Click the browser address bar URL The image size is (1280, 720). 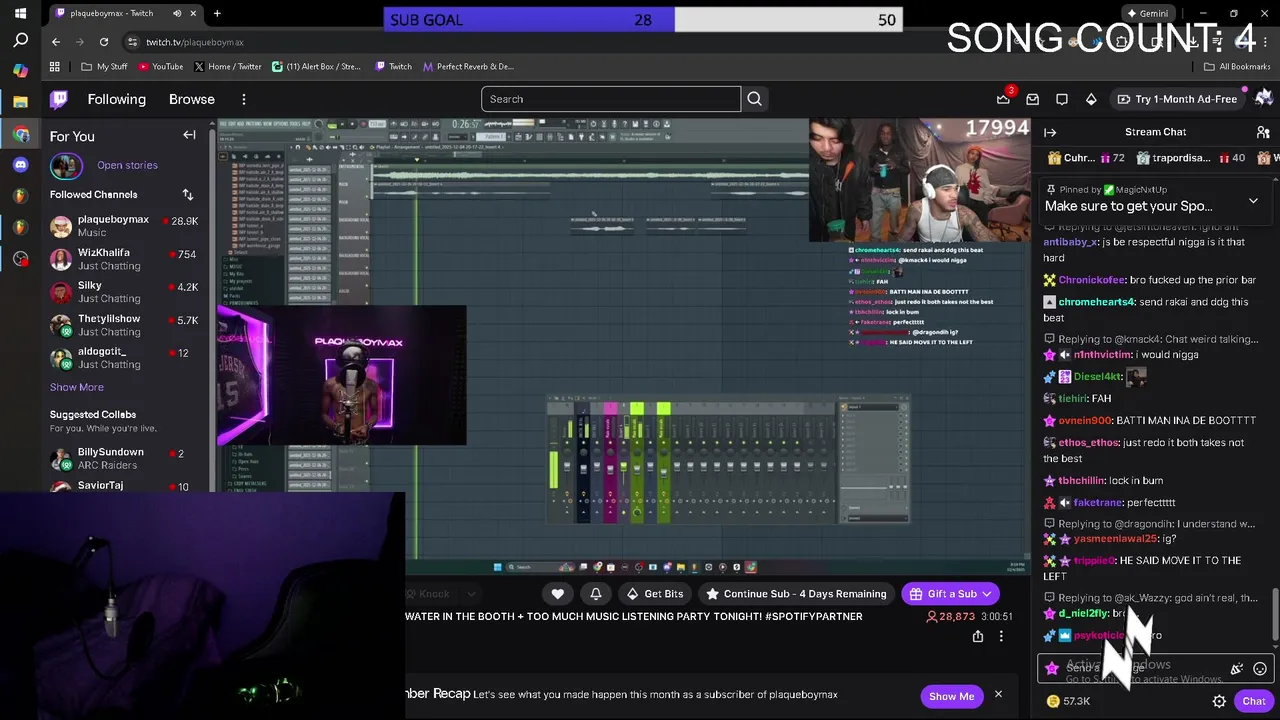pyautogui.click(x=195, y=42)
